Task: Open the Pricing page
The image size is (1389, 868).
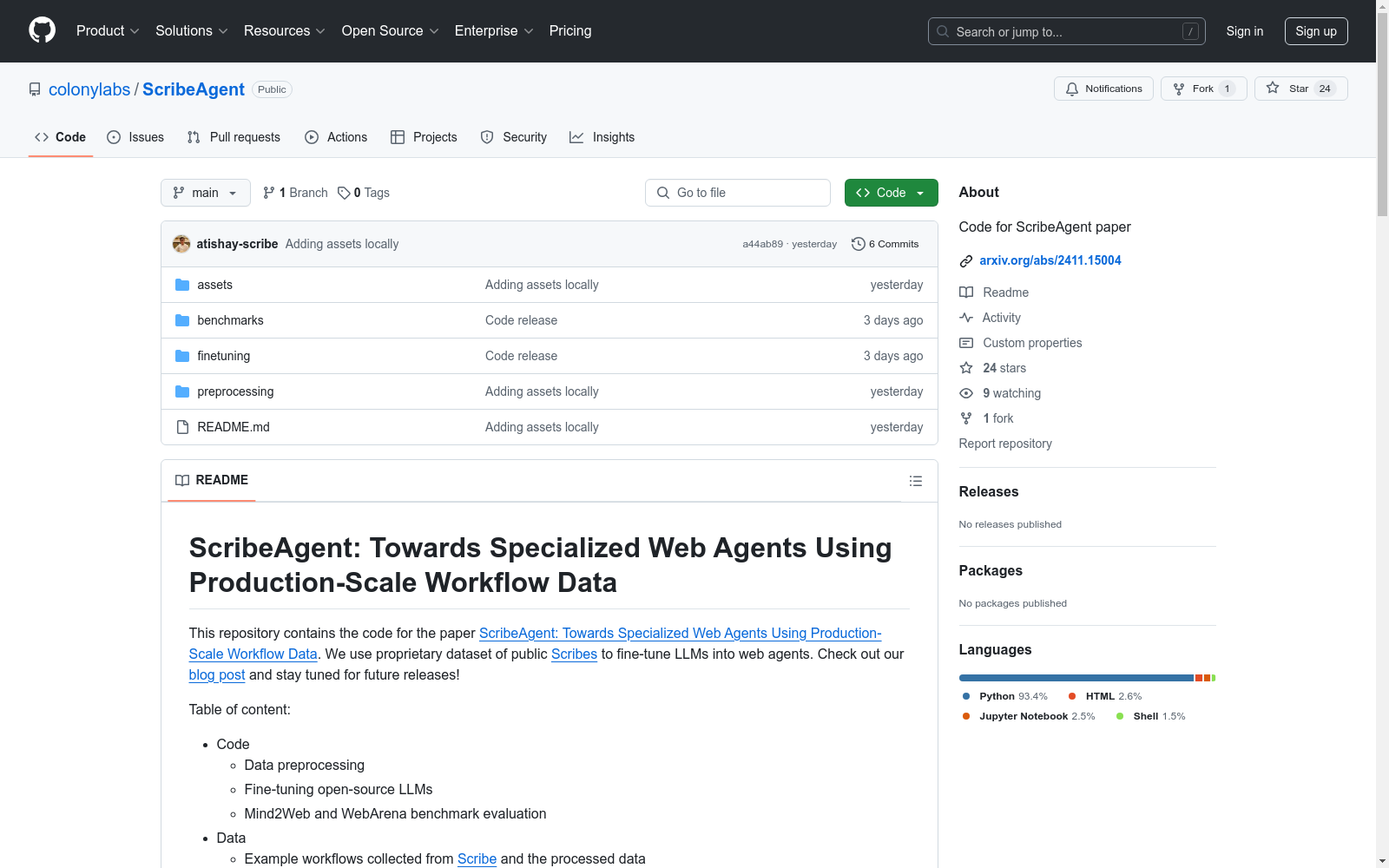Action: point(570,31)
